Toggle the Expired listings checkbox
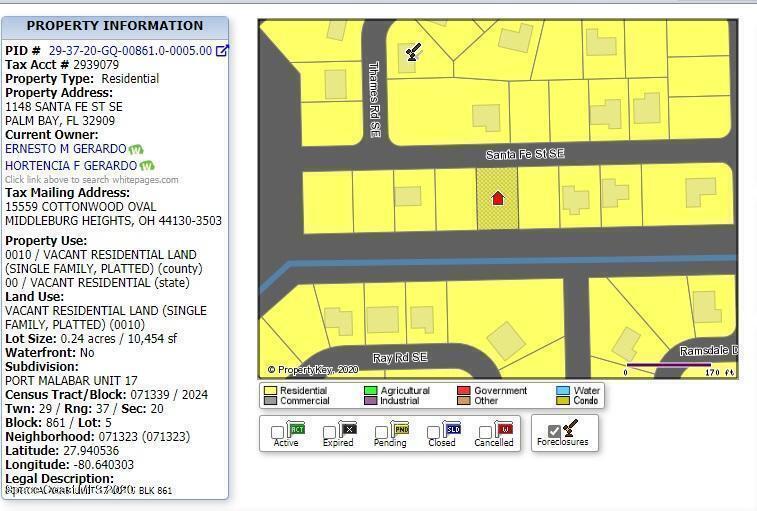The height and width of the screenshot is (511, 757). click(329, 433)
